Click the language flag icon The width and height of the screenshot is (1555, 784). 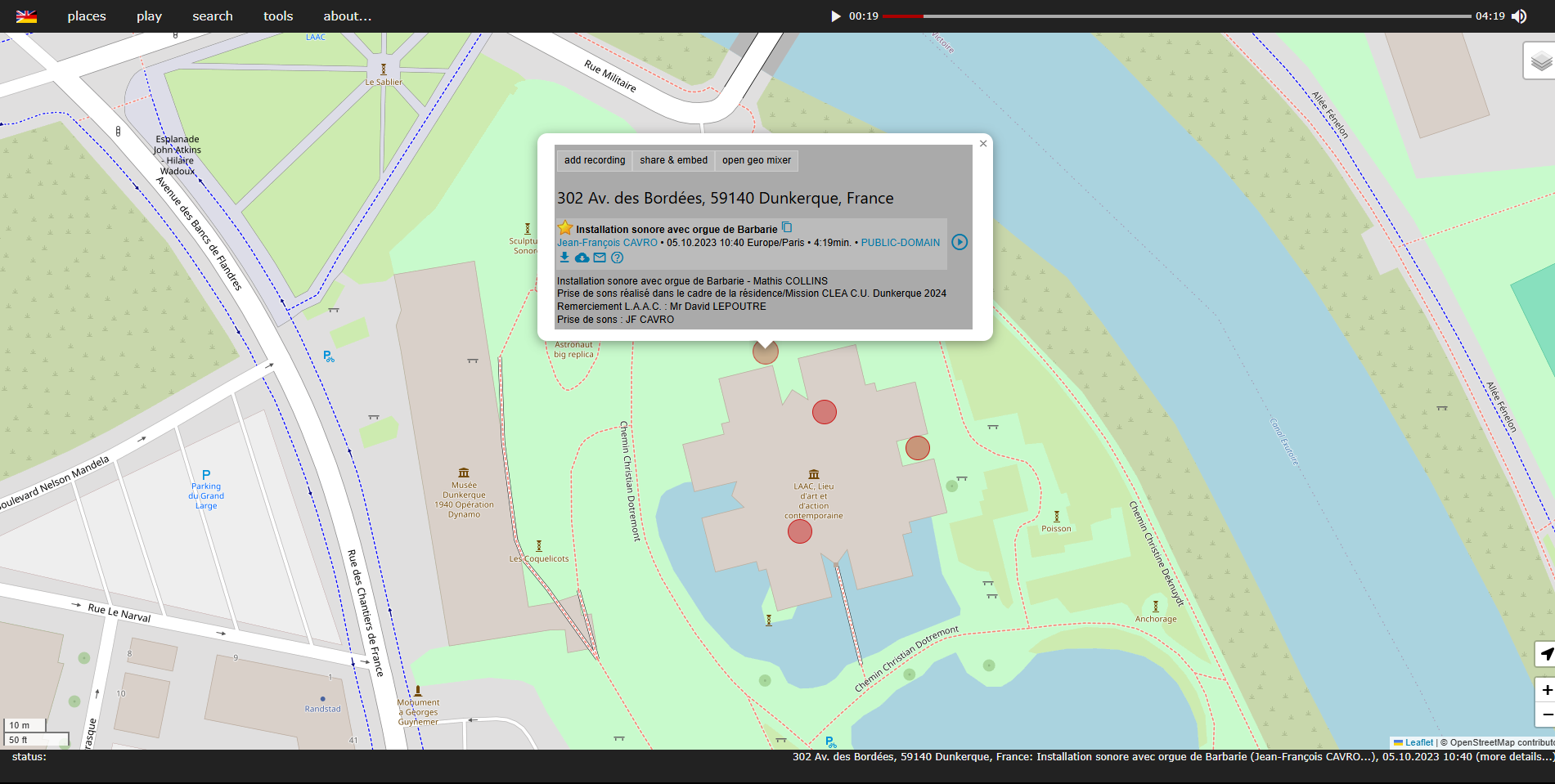click(26, 16)
